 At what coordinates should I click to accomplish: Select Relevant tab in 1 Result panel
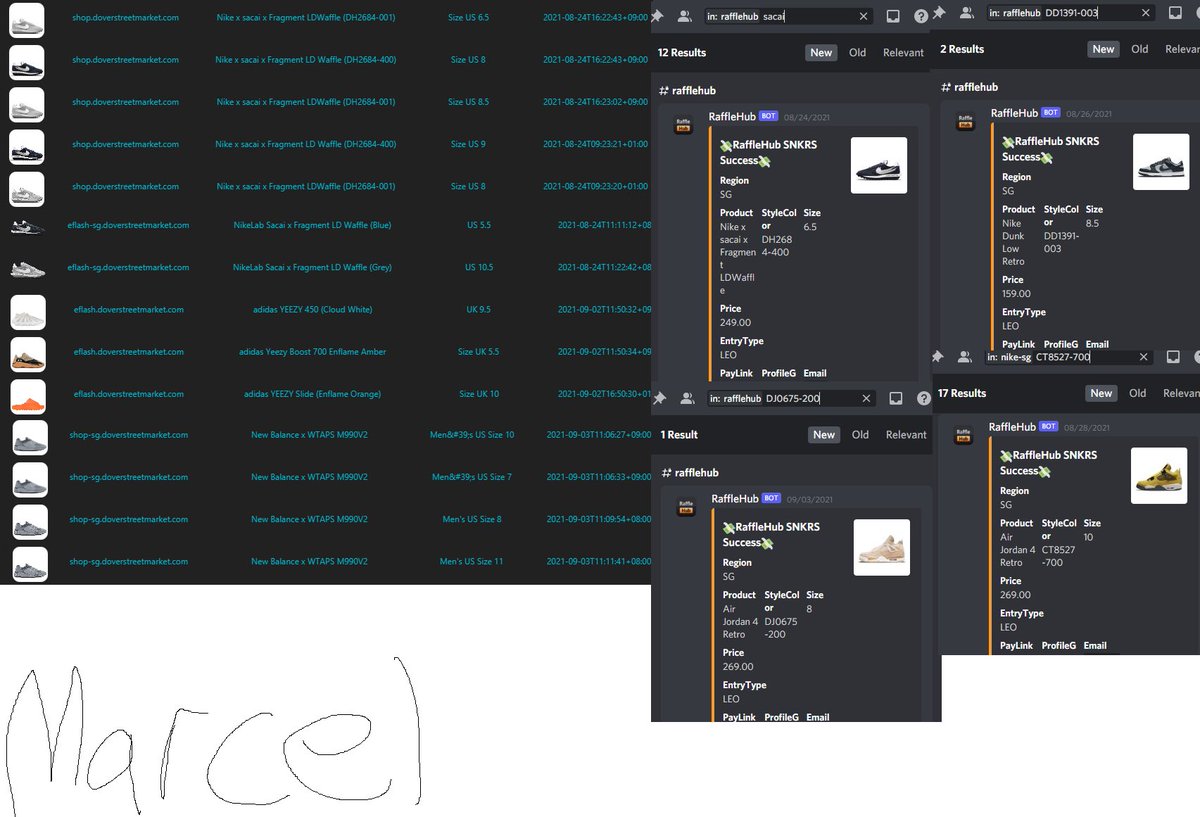click(906, 435)
